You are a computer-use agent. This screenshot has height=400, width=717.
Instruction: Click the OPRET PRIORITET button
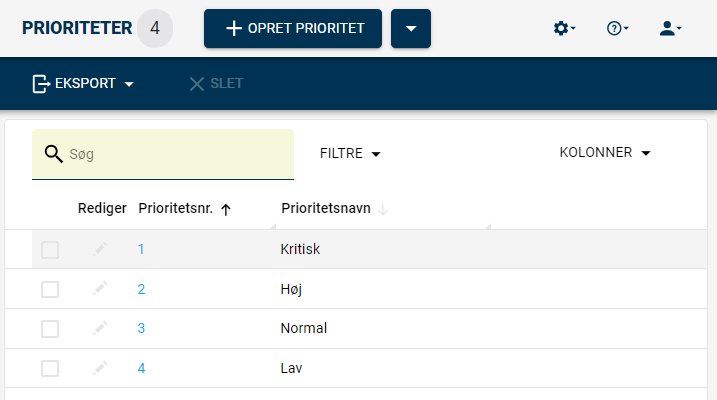[293, 28]
